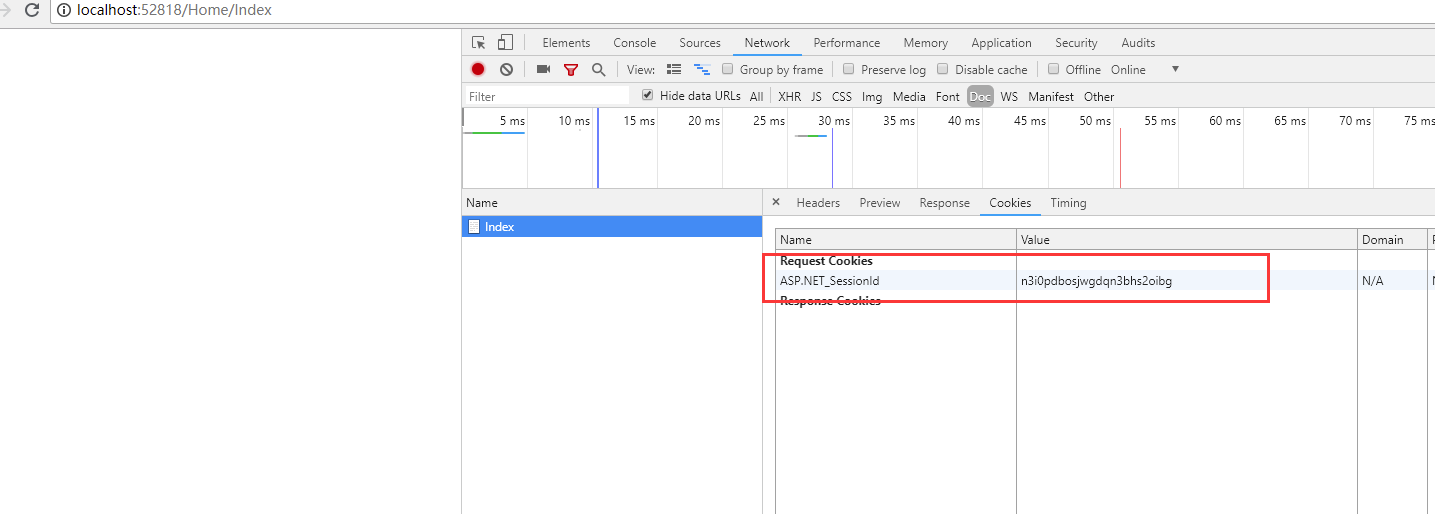Enable Group by frame checkbox
The width and height of the screenshot is (1435, 514).
pyautogui.click(x=729, y=70)
